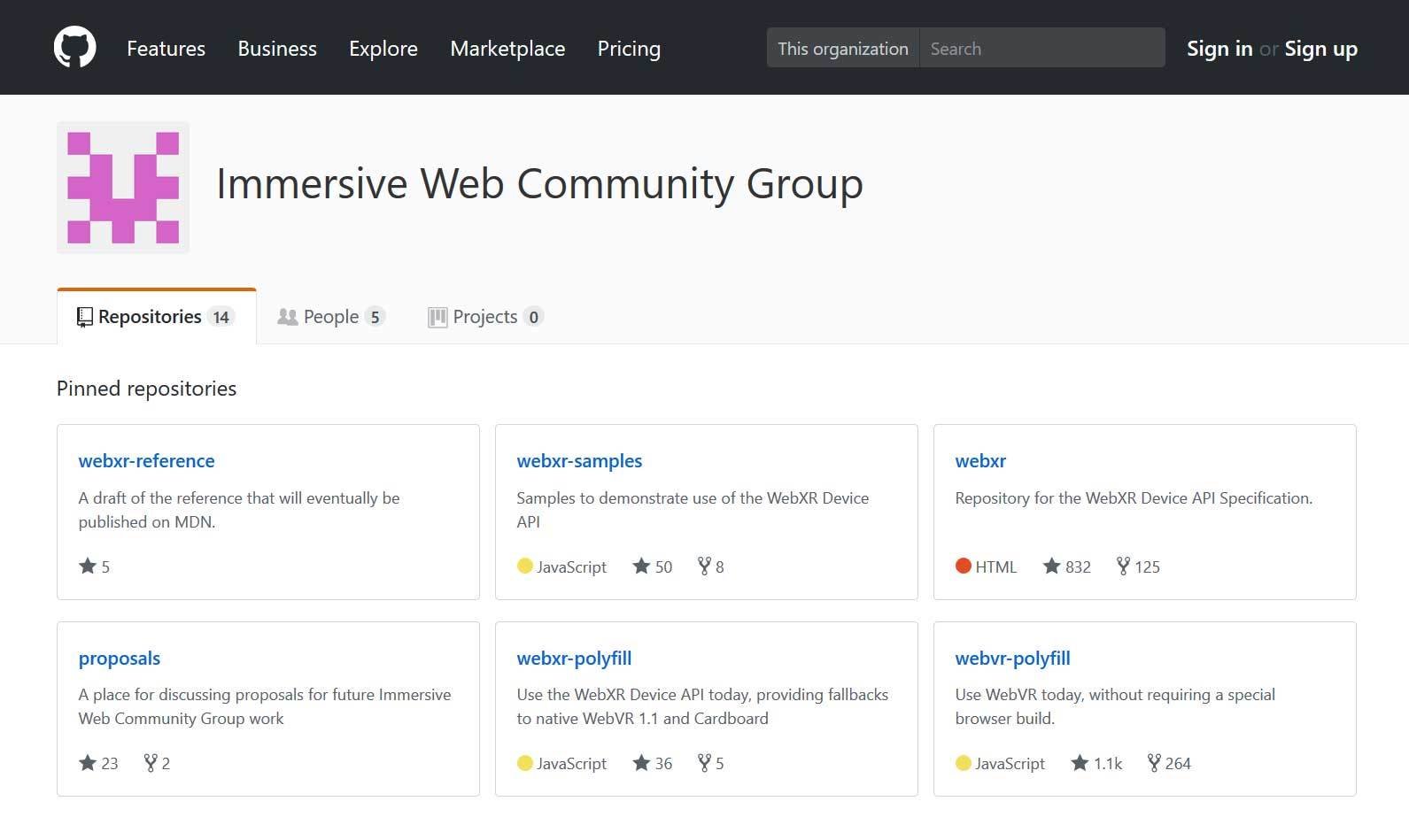Focus the Search input field
Image resolution: width=1409 pixels, height=840 pixels.
point(1042,48)
